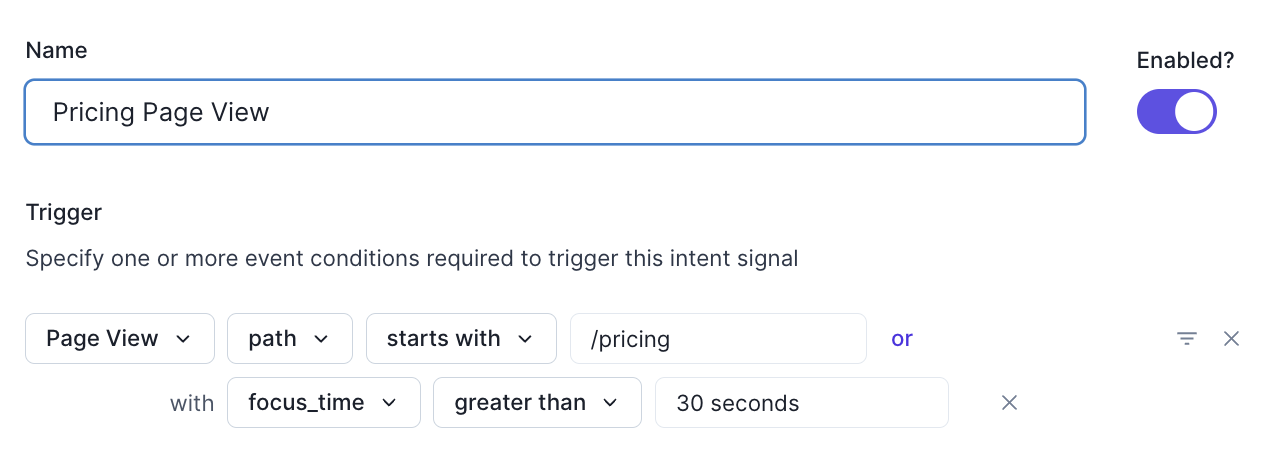The height and width of the screenshot is (470, 1270).
Task: Click the filter icon on the condition row
Action: pos(1186,339)
